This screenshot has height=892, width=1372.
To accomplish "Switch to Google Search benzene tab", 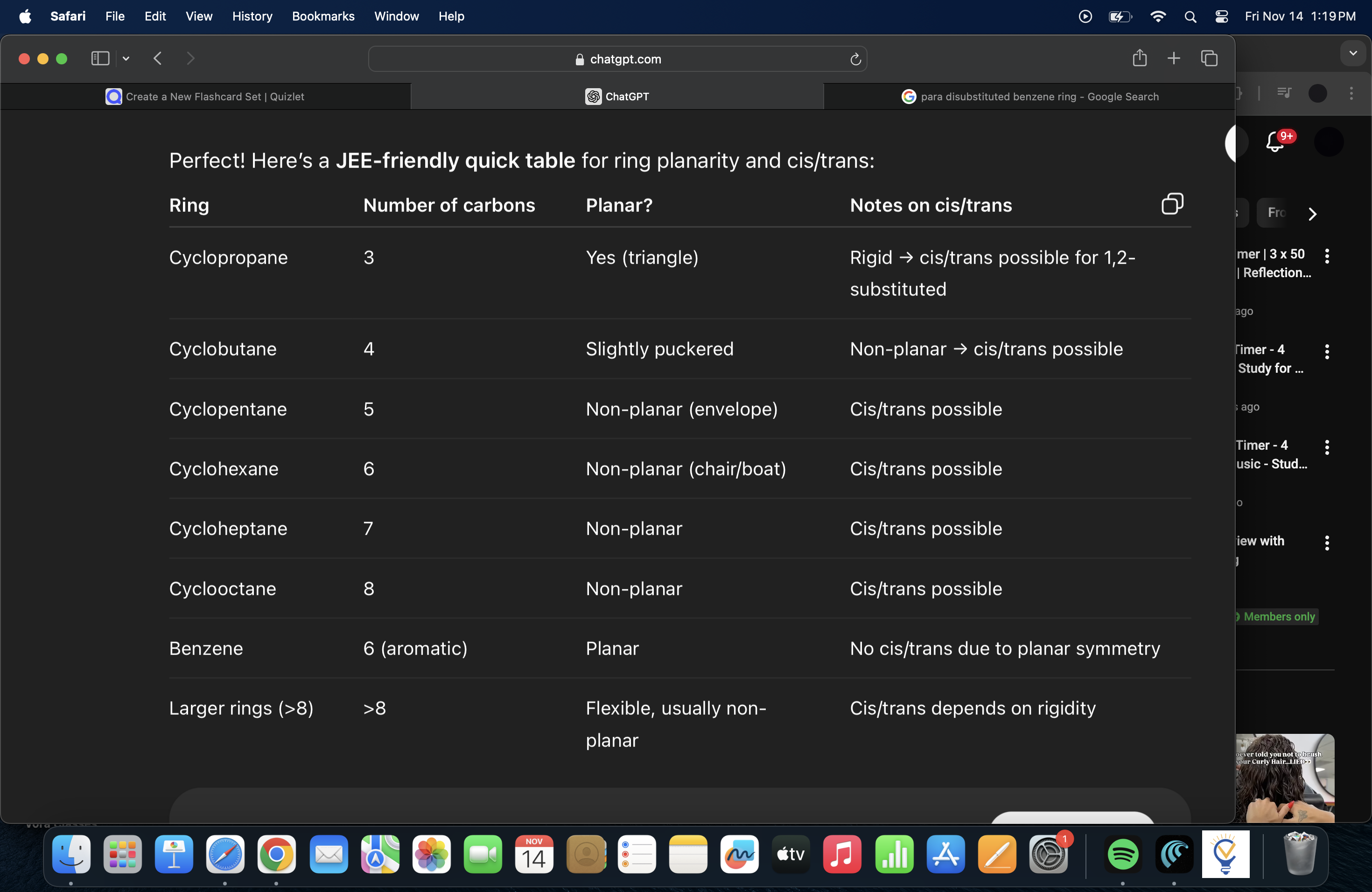I will (x=1029, y=96).
